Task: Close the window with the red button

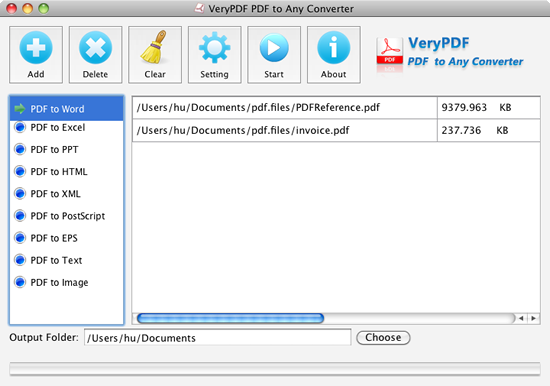Action: (12, 8)
